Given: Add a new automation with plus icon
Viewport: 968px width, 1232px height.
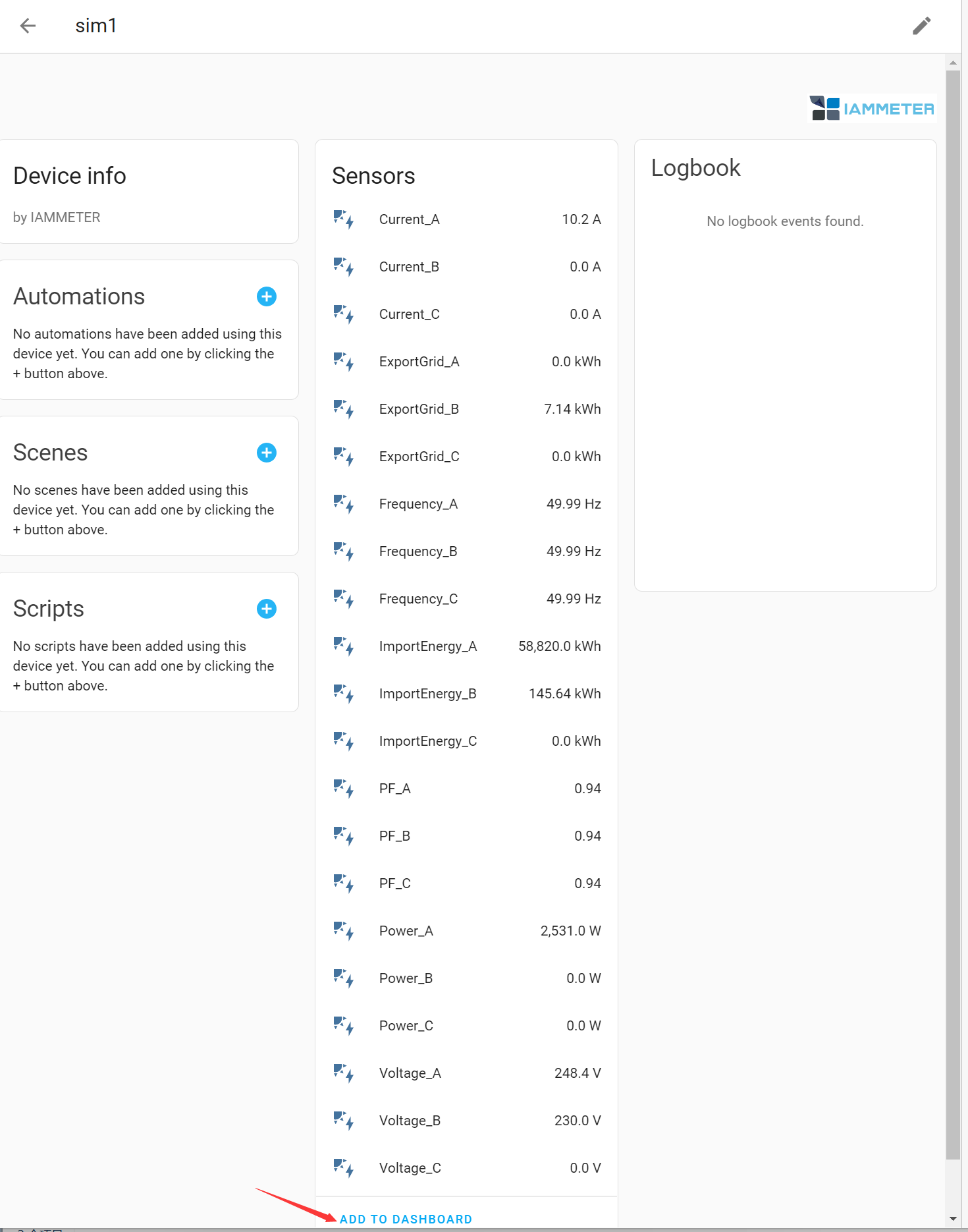Looking at the screenshot, I should click(266, 296).
